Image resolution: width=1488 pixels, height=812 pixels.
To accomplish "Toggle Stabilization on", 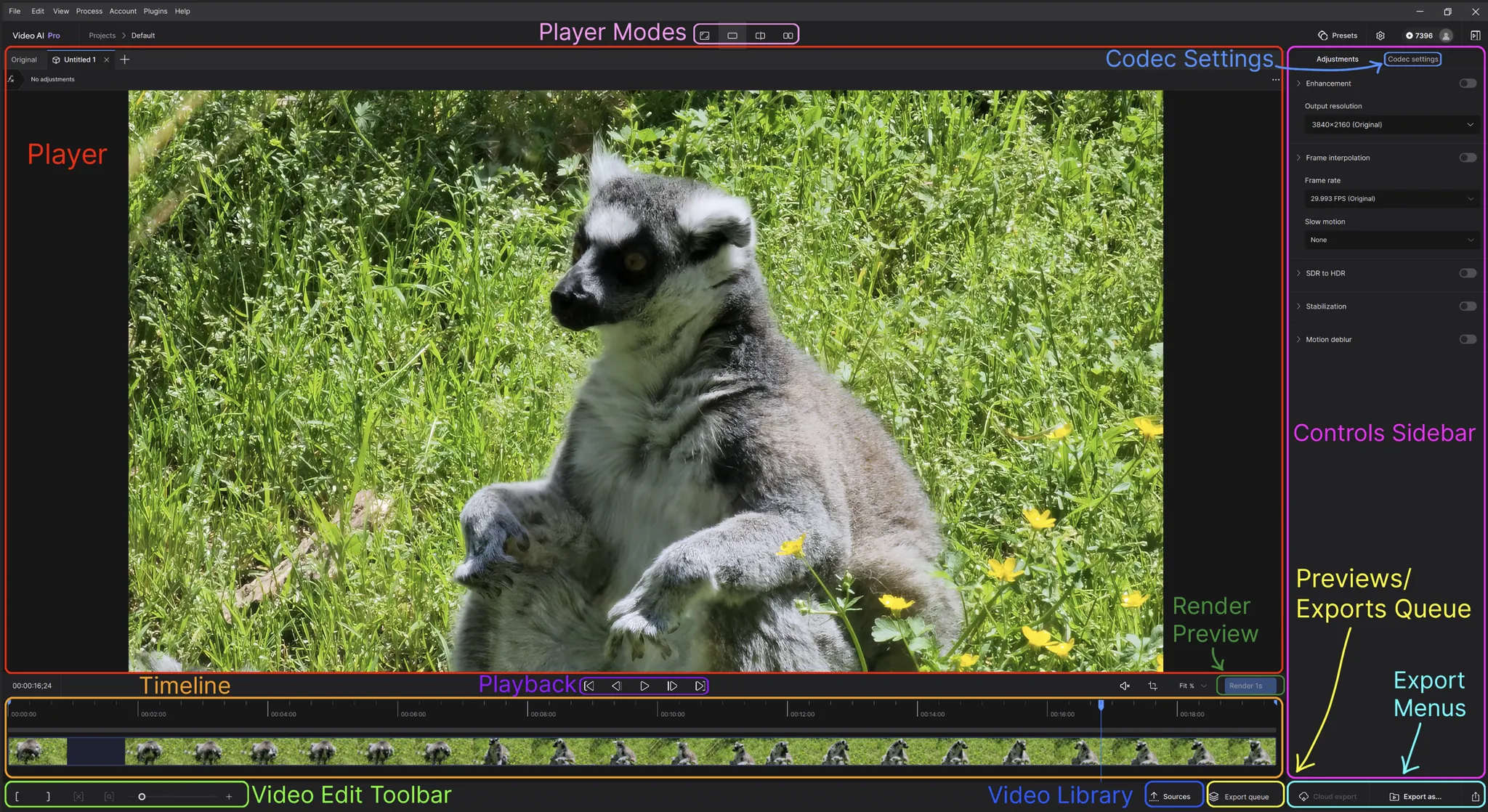I will (x=1467, y=306).
